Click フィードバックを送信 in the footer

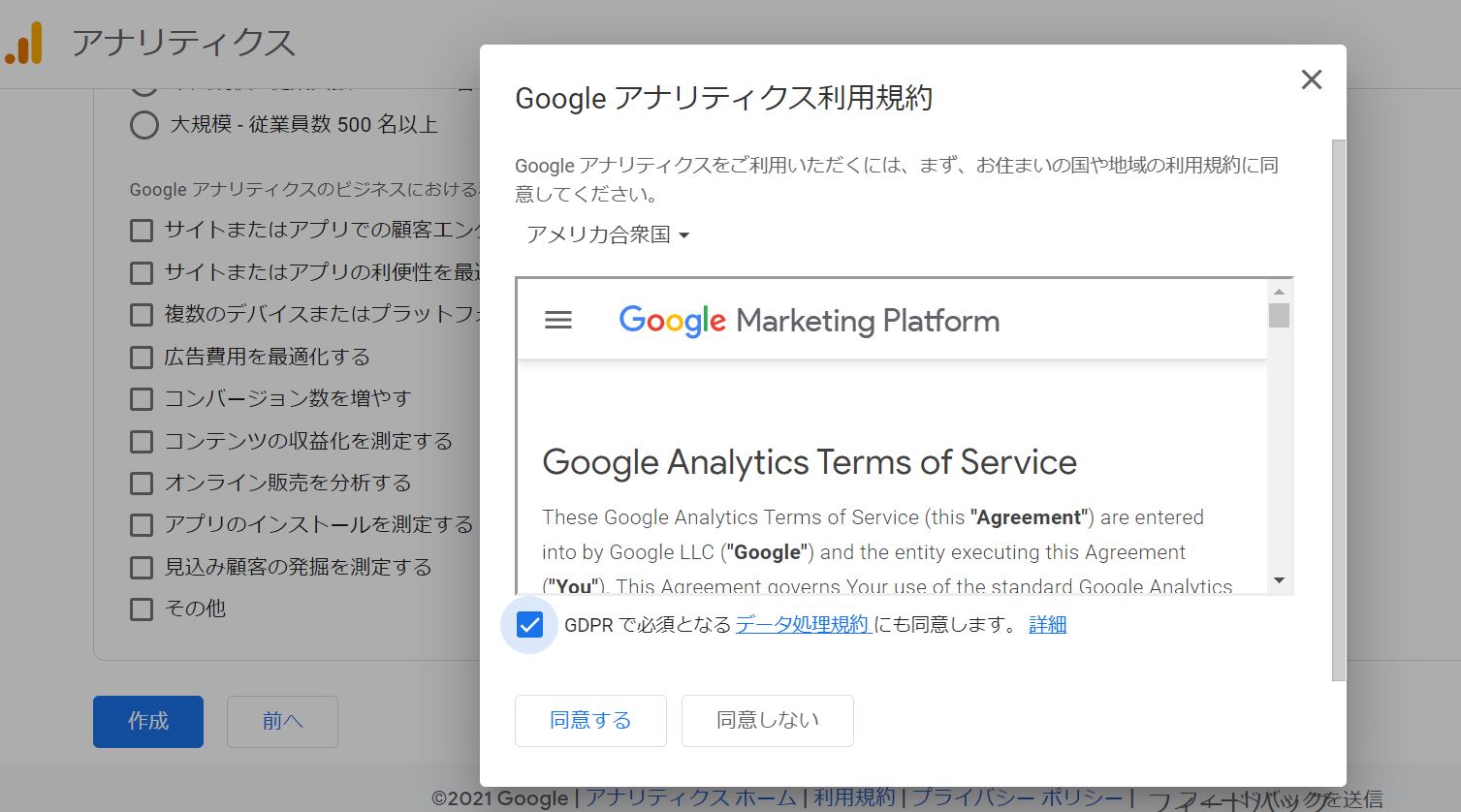tap(1265, 800)
